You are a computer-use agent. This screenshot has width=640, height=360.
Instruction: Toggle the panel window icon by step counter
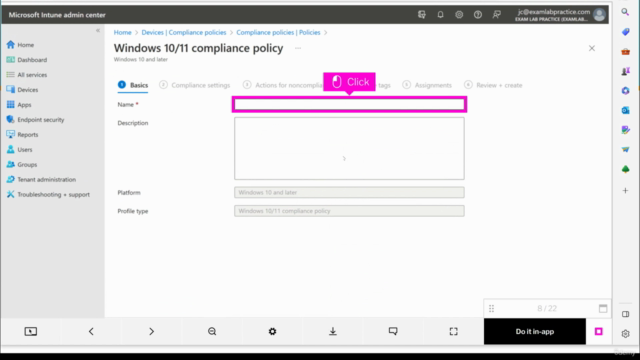pos(603,309)
